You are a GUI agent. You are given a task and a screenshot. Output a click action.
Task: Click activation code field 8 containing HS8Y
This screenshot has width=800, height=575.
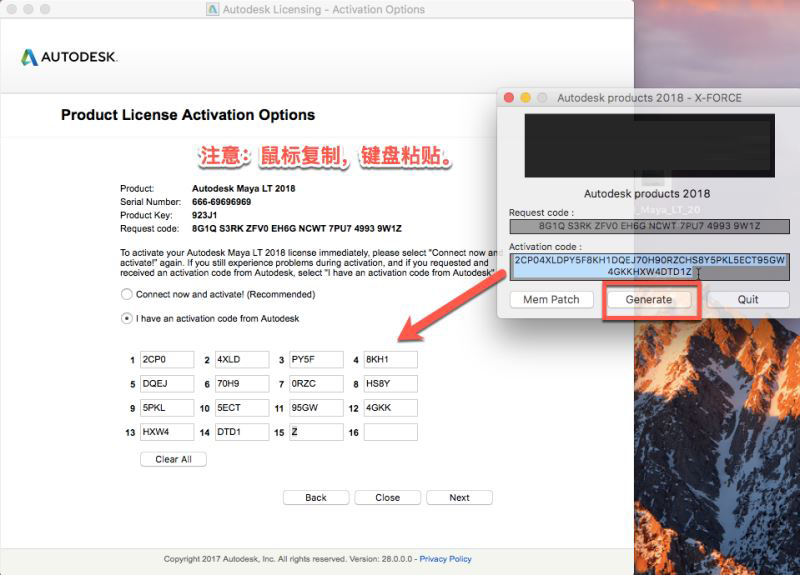(x=391, y=384)
